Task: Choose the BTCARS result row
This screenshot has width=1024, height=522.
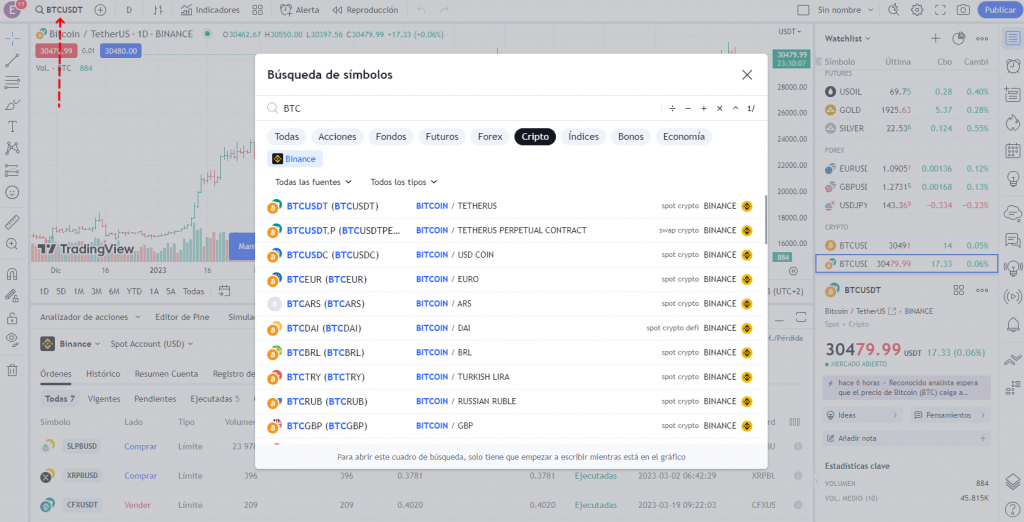Action: [510, 304]
